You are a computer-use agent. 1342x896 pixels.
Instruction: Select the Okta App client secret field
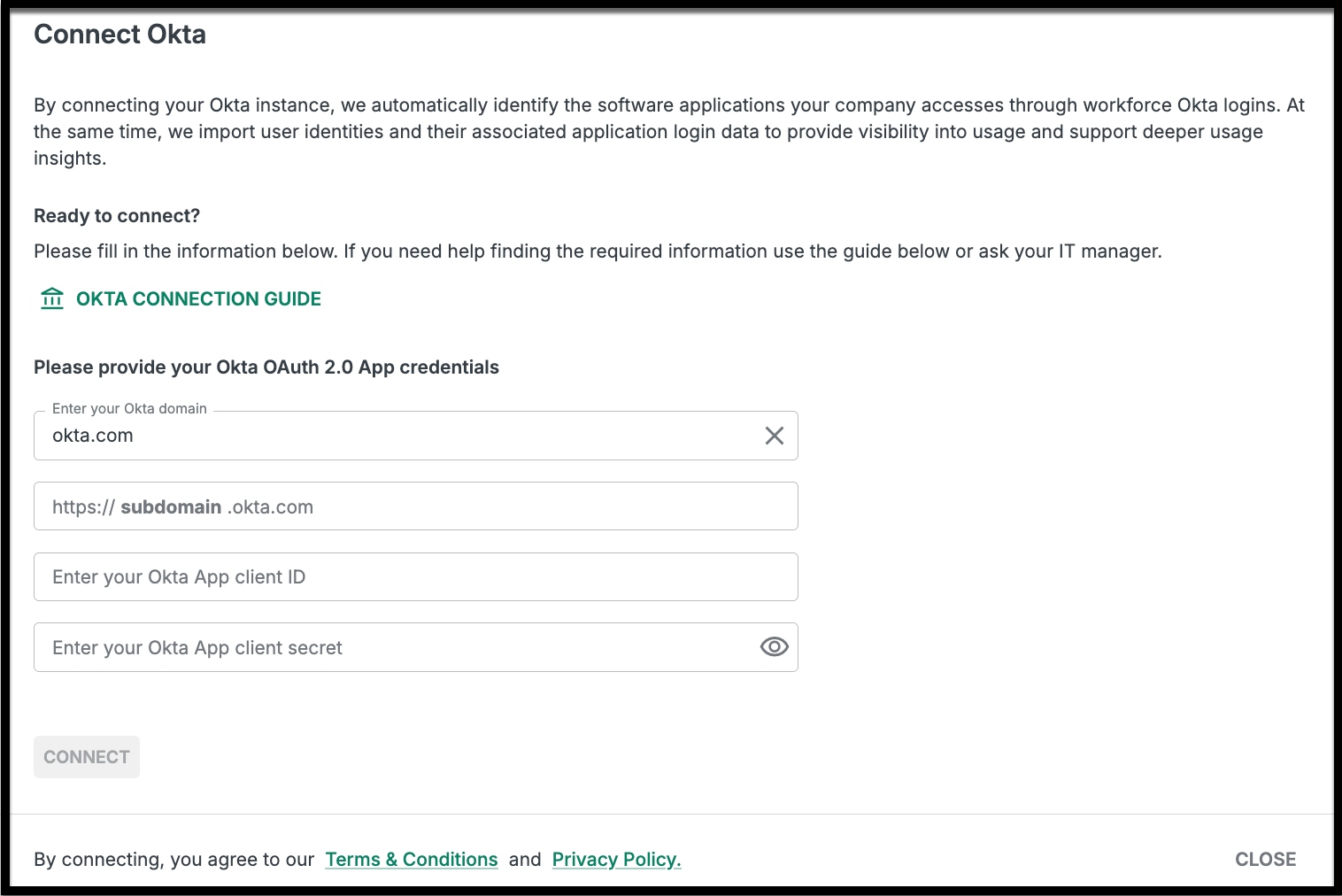[398, 648]
